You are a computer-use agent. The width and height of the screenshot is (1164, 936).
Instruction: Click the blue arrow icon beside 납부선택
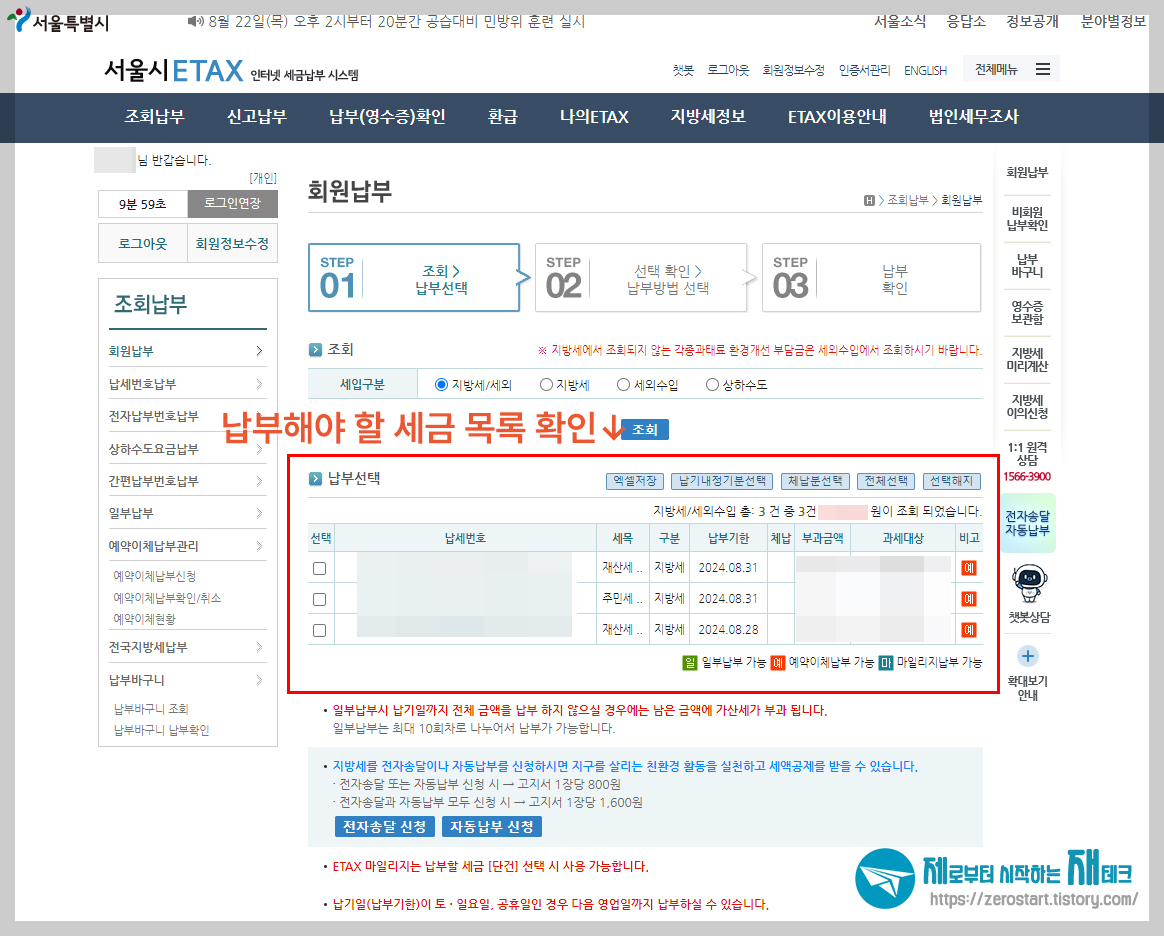[x=315, y=479]
